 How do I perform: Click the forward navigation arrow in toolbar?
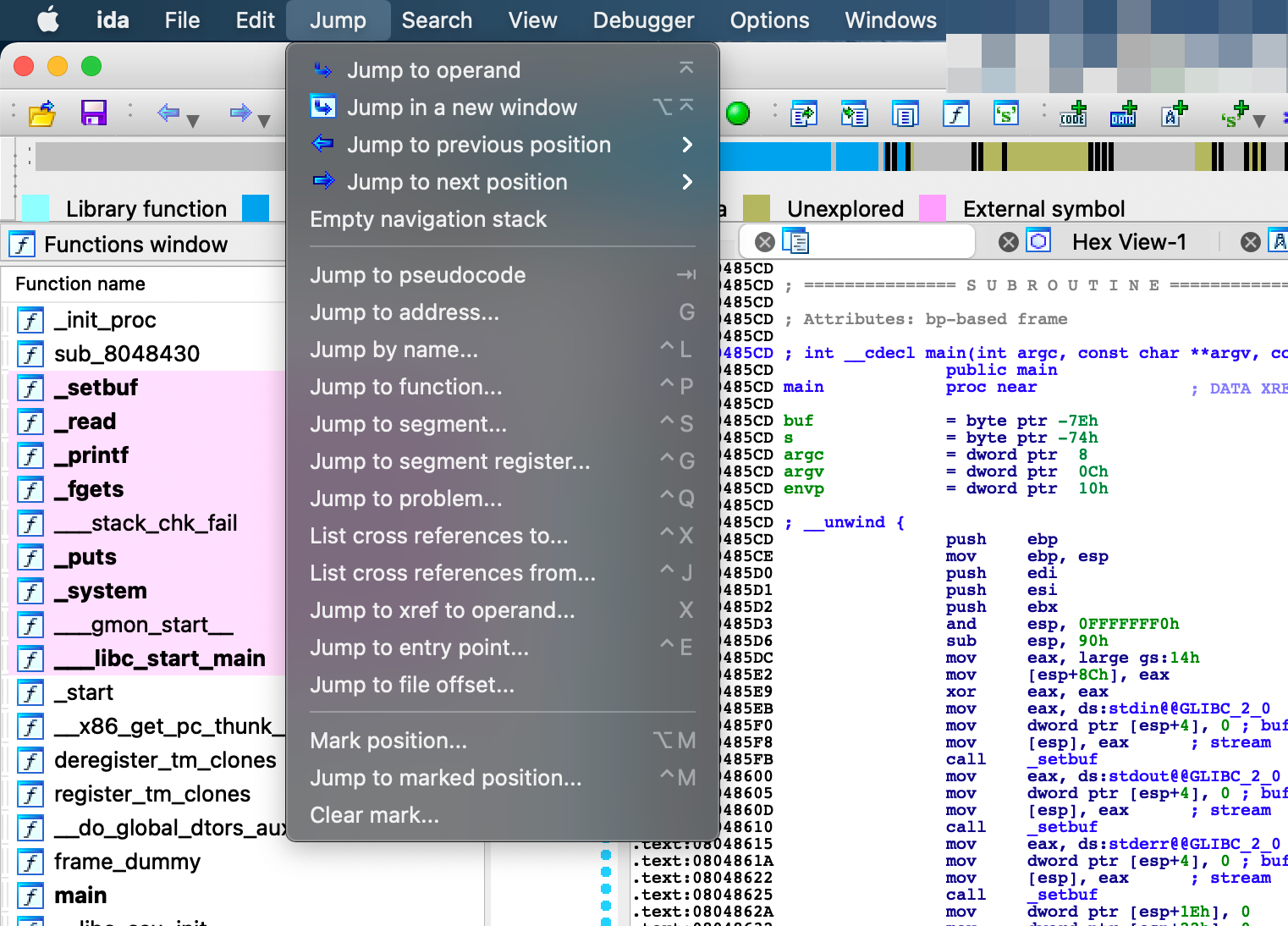tap(241, 112)
